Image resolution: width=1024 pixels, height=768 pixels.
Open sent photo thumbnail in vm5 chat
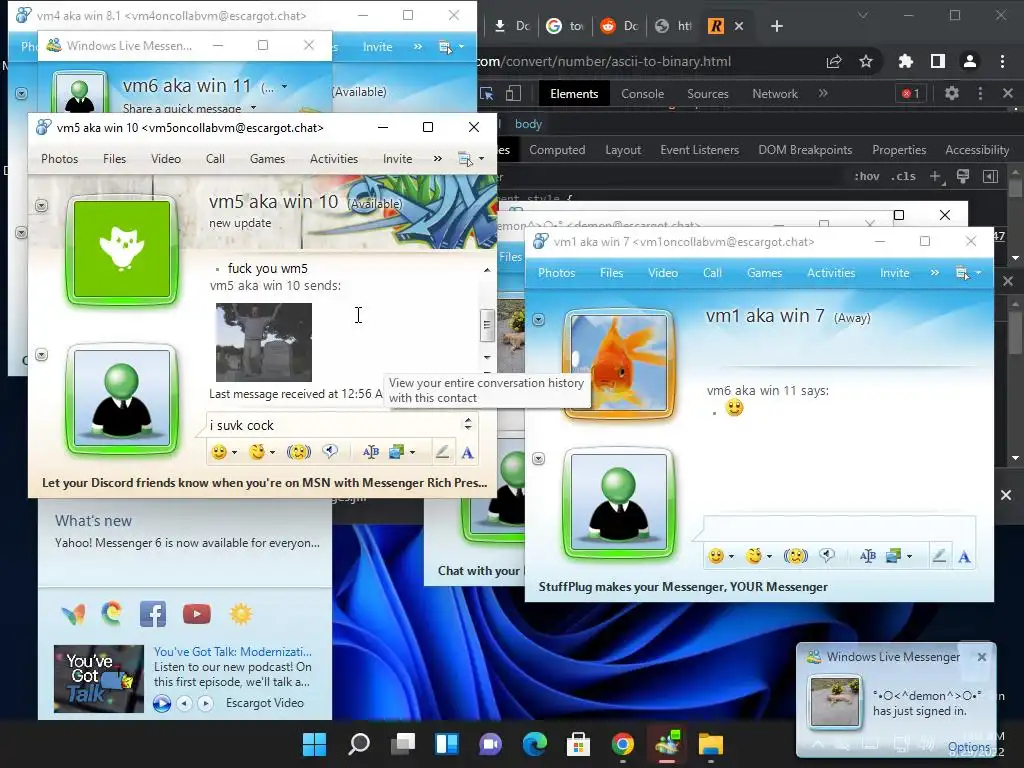click(264, 342)
